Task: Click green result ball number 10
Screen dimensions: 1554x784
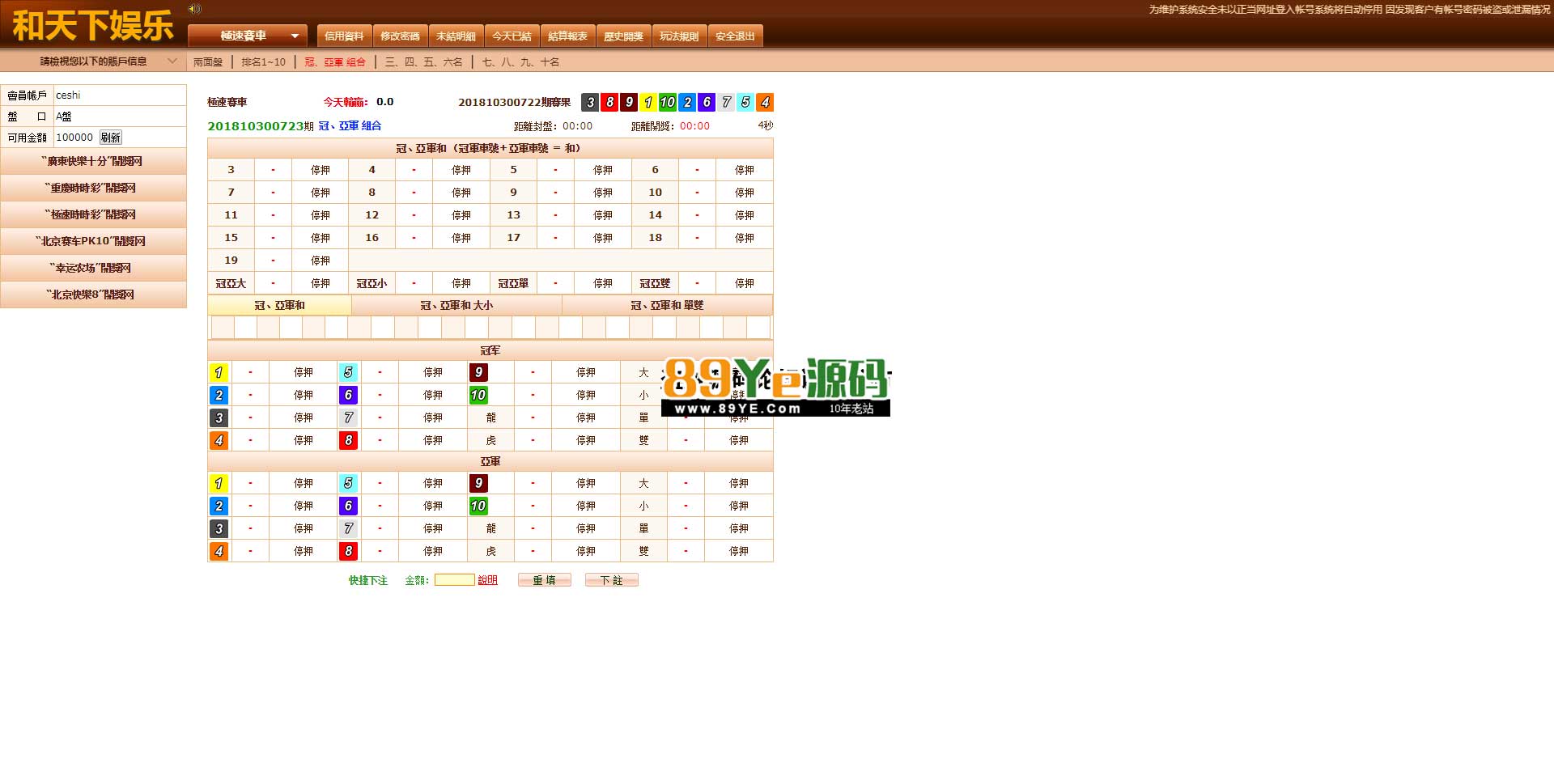Action: click(x=668, y=102)
